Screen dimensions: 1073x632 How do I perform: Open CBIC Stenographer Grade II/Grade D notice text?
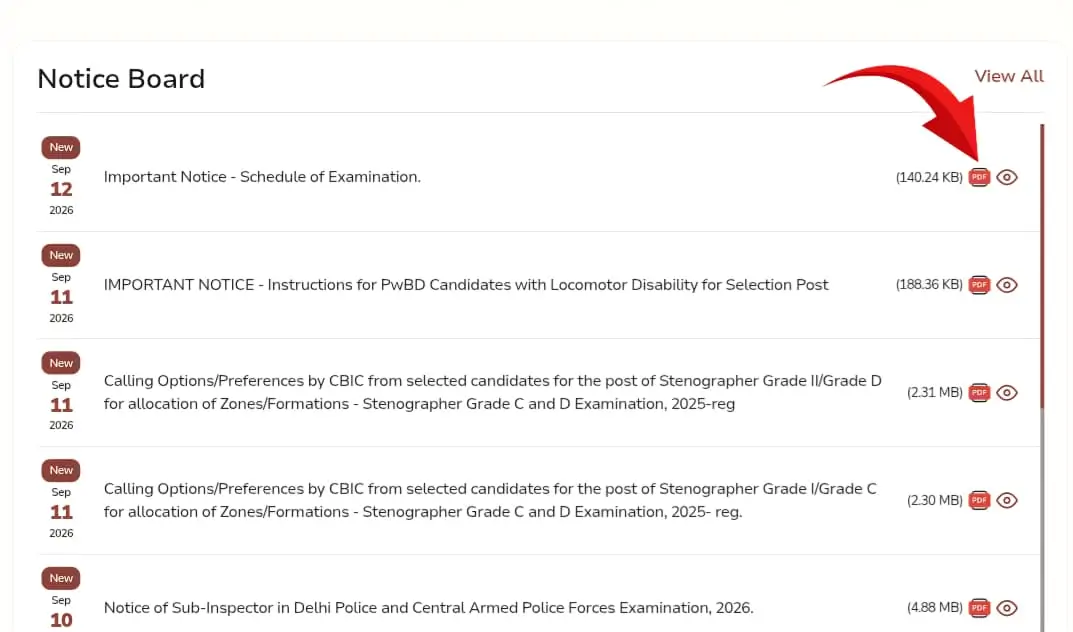pos(493,392)
